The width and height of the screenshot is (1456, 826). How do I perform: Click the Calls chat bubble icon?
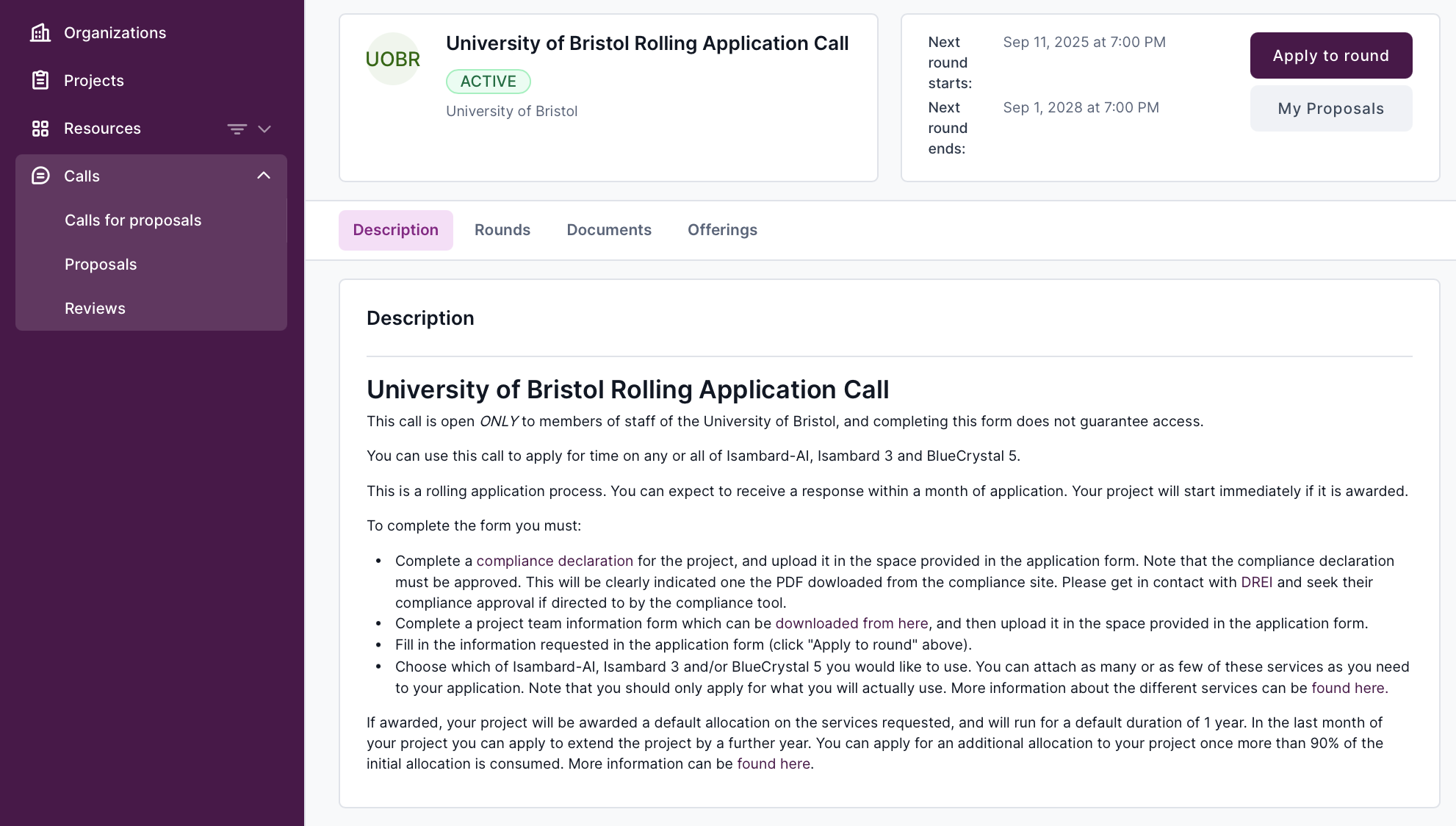40,176
